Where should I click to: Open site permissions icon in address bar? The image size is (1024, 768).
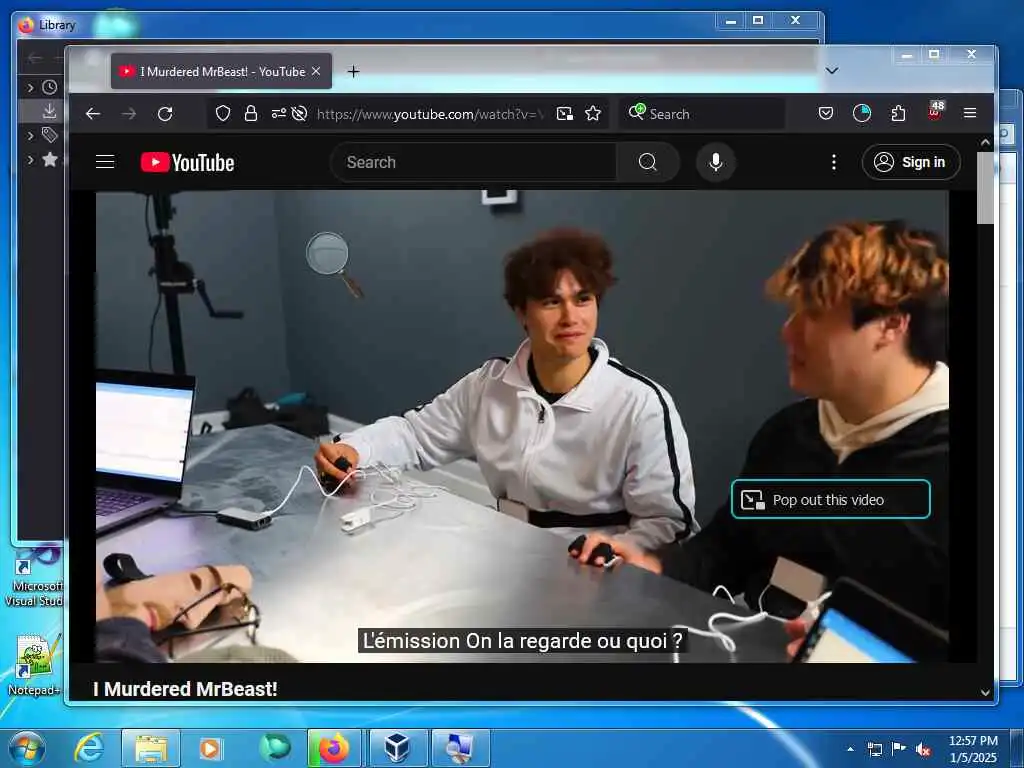click(278, 114)
